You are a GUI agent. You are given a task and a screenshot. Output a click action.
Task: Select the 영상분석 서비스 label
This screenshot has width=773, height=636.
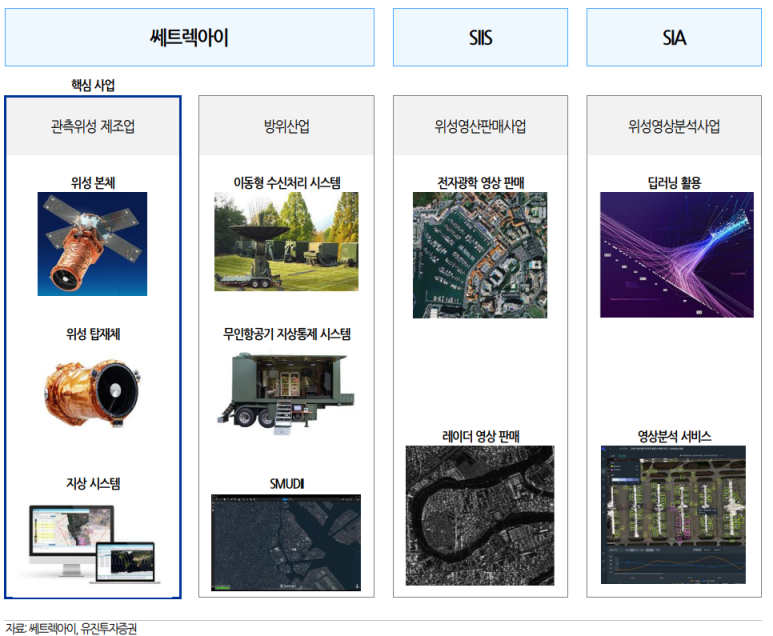tap(674, 436)
